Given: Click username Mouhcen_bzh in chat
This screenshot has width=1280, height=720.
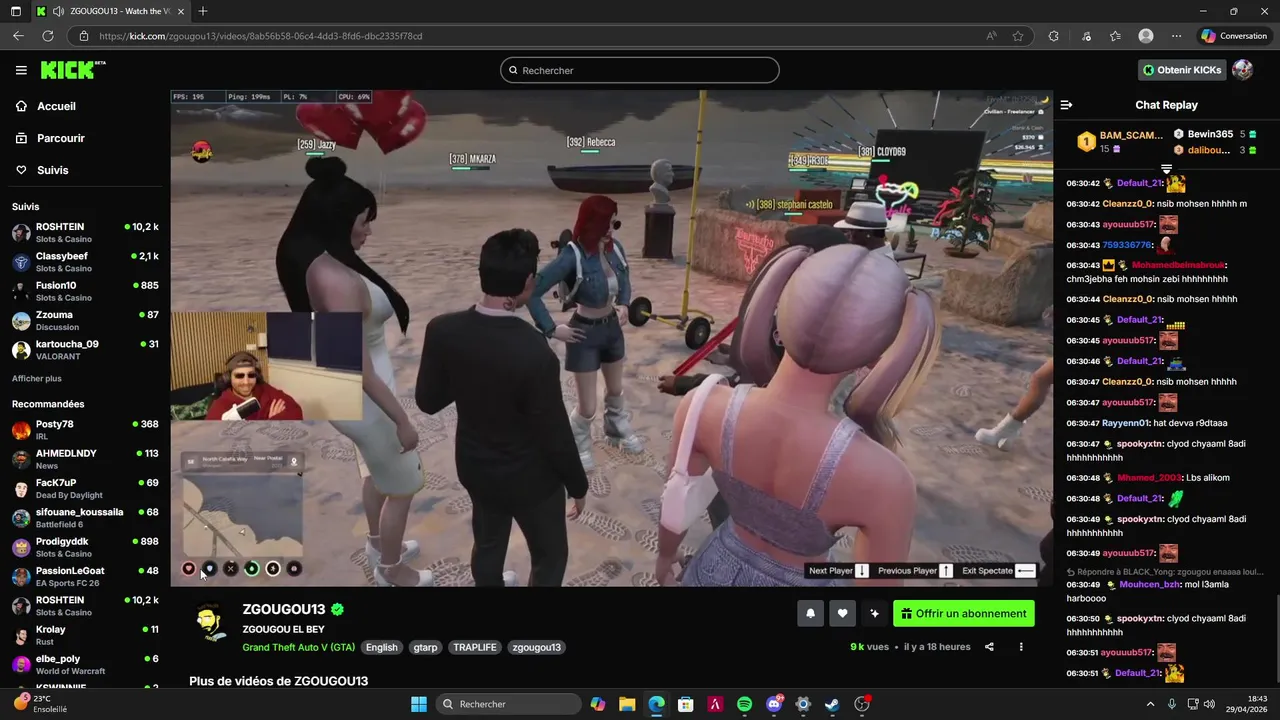Looking at the screenshot, I should click(1150, 584).
